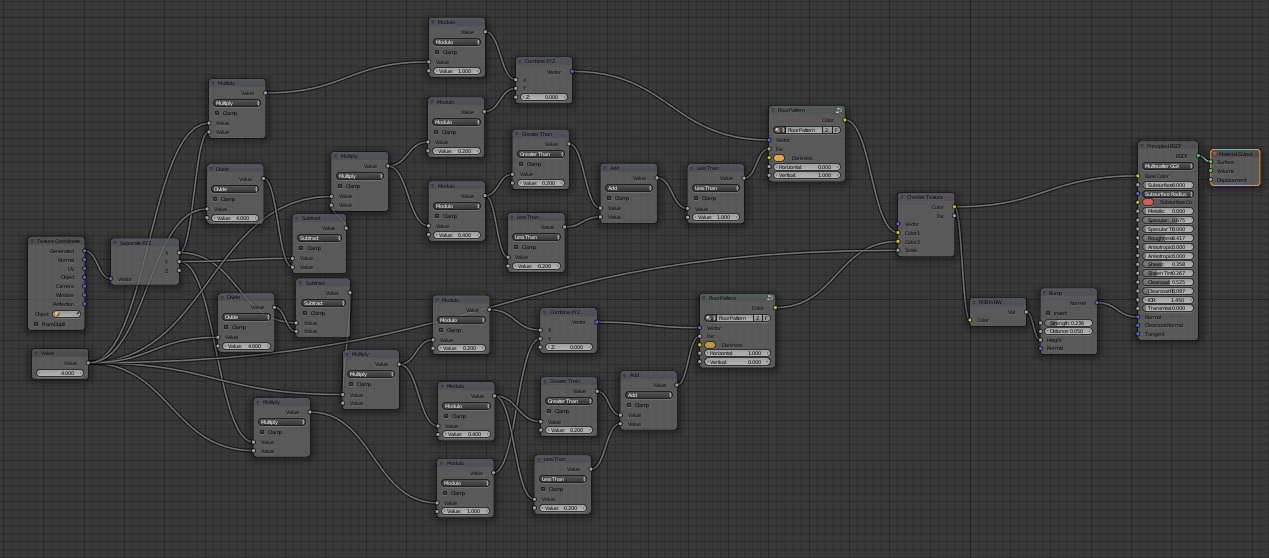Collapse the Material Output node via its triangle
The width and height of the screenshot is (1269, 558).
(x=1215, y=154)
